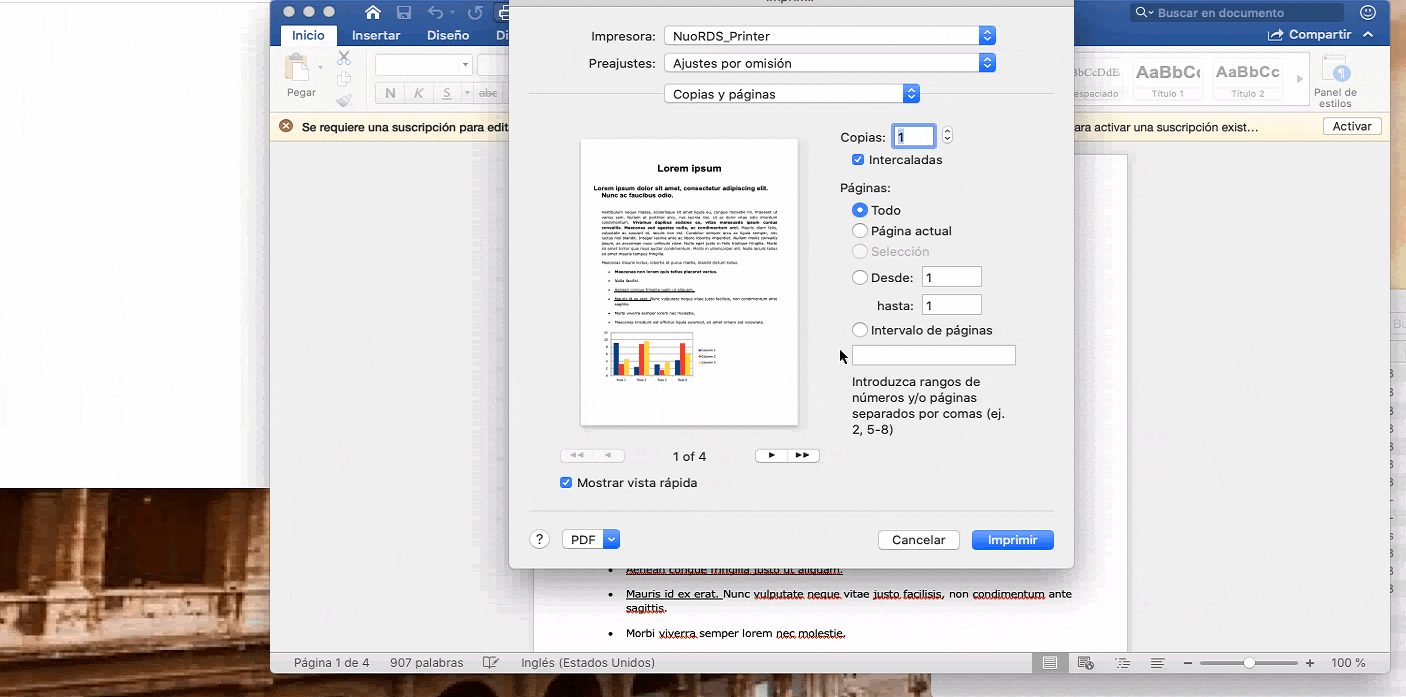Uncheck the Intercaladas checkbox
Viewport: 1406px width, 697px height.
[858, 159]
